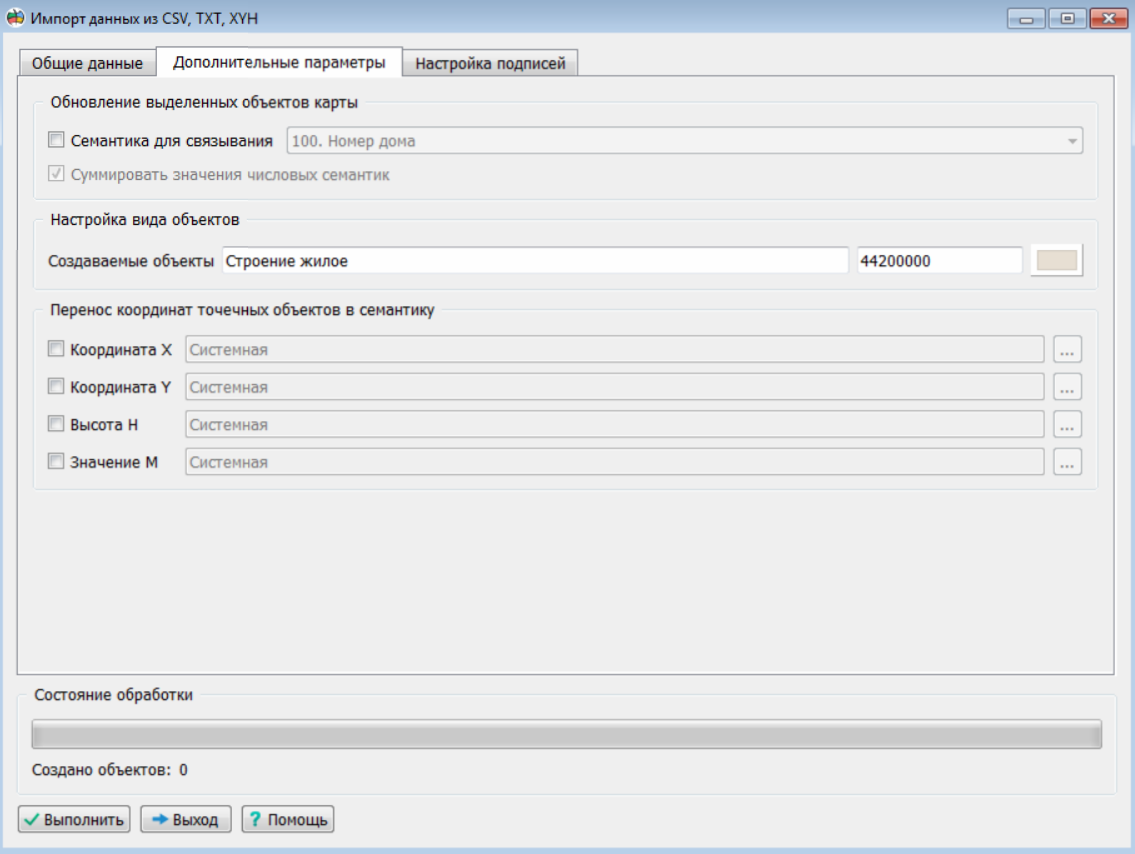Click the Строение жилое object field
This screenshot has height=854, width=1135.
534,261
